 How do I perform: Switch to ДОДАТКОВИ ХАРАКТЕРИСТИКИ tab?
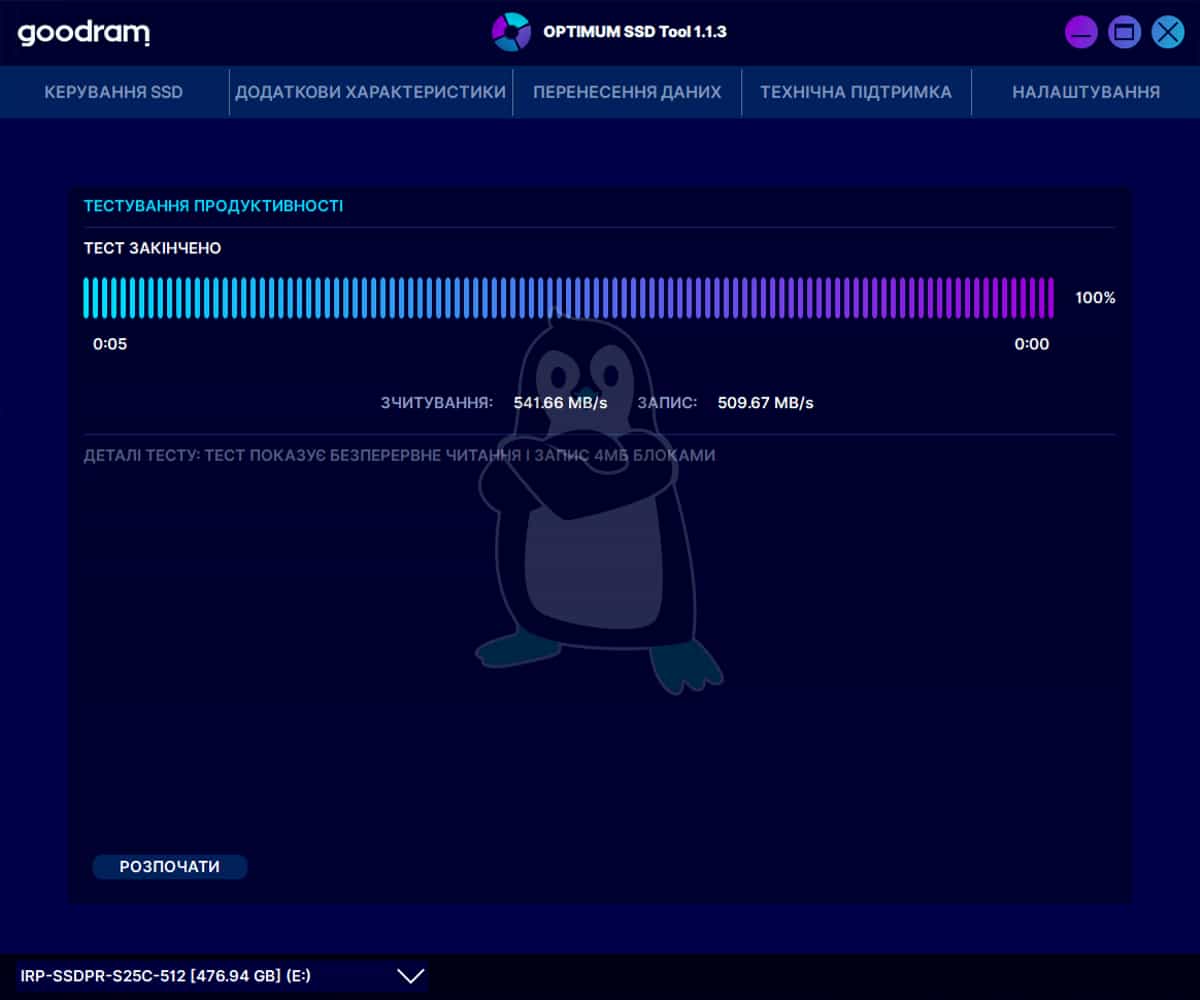click(x=370, y=92)
